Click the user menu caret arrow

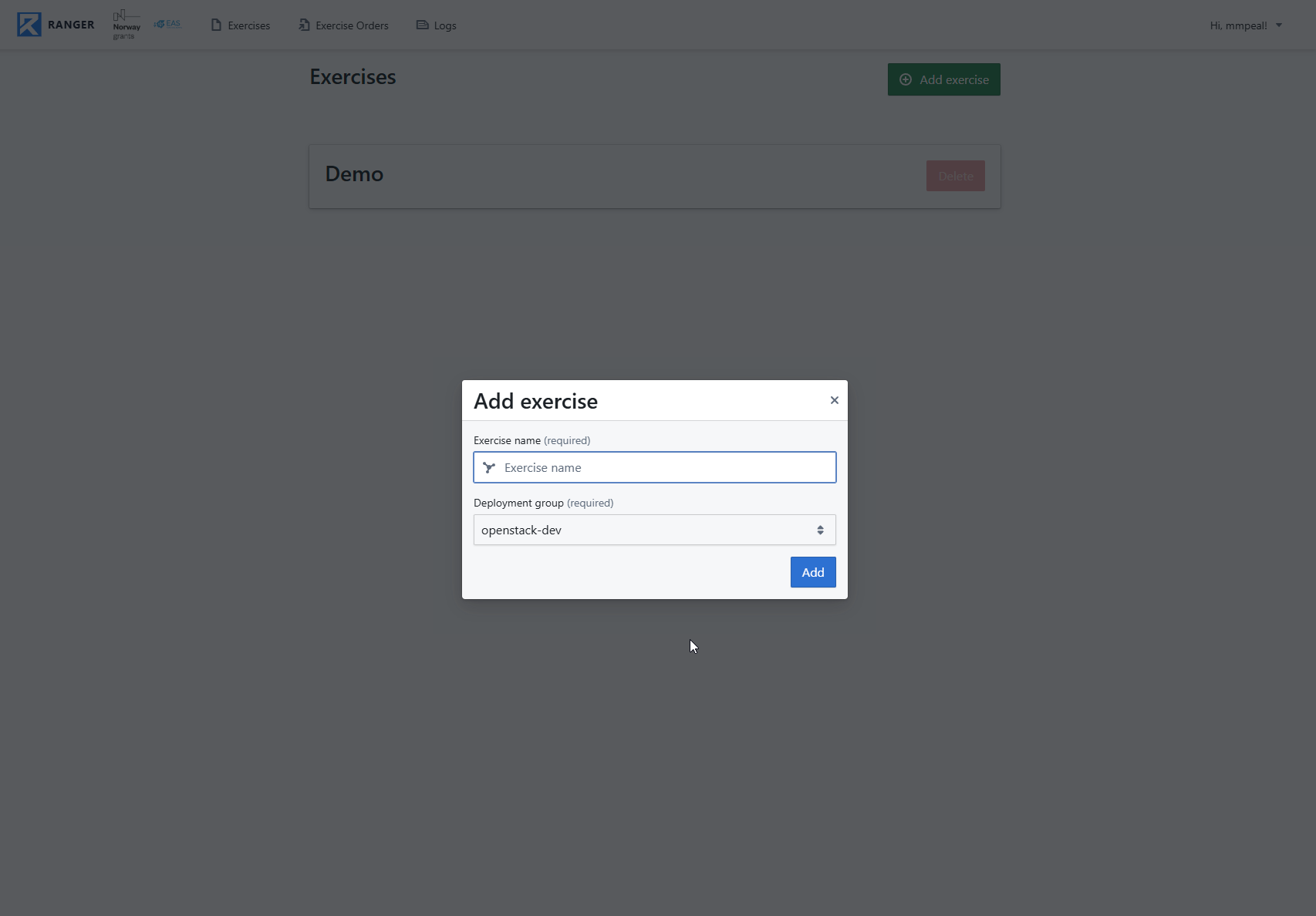(x=1279, y=25)
